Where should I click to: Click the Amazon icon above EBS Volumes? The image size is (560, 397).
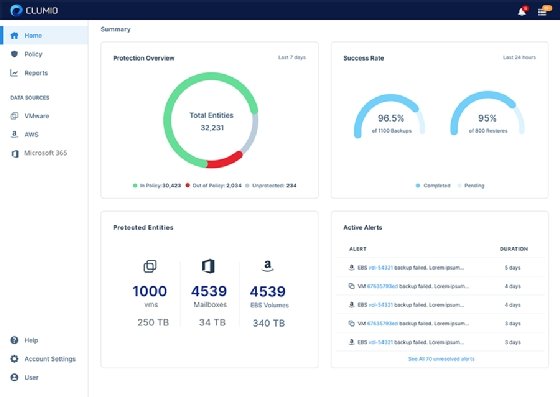click(x=268, y=266)
